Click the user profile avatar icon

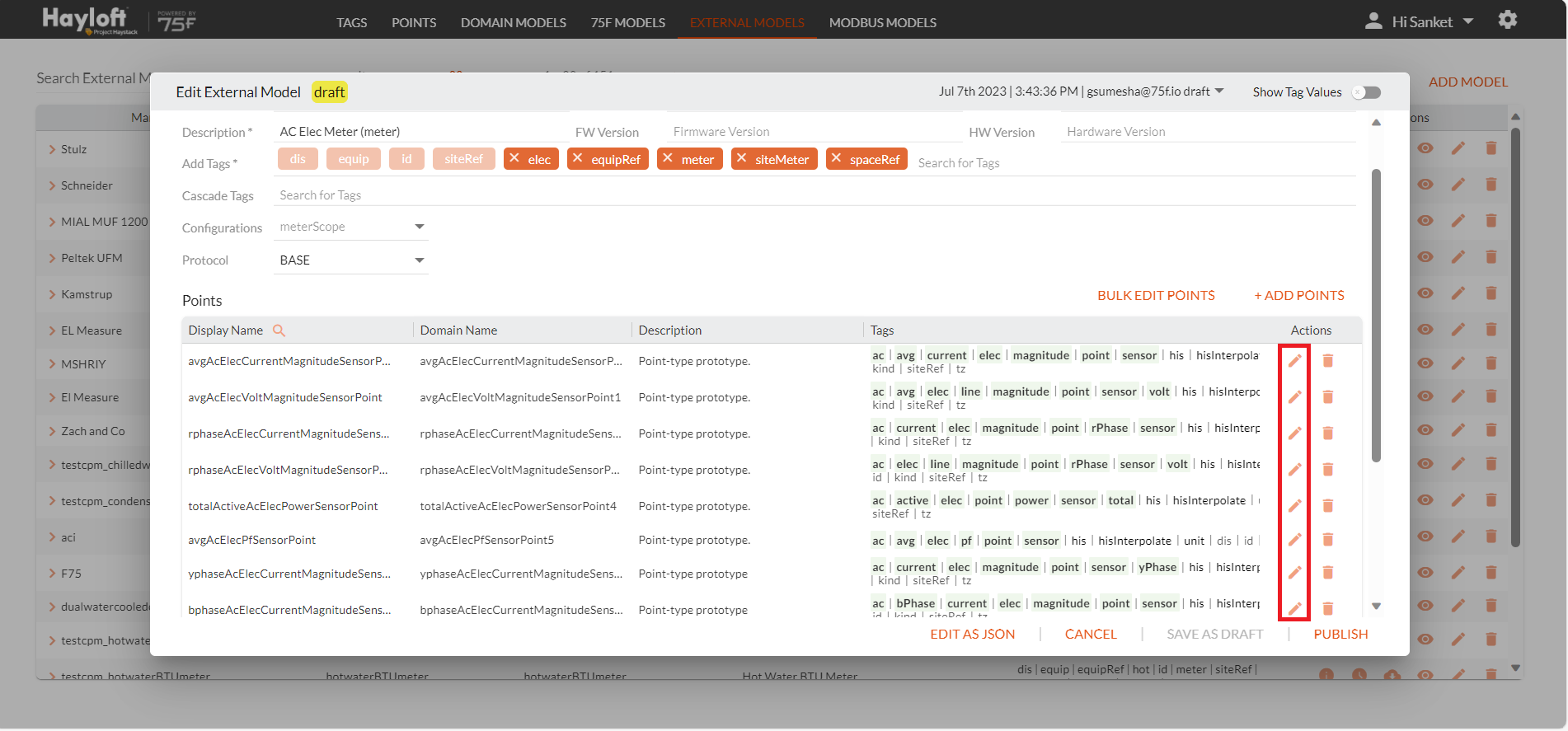point(1373,21)
